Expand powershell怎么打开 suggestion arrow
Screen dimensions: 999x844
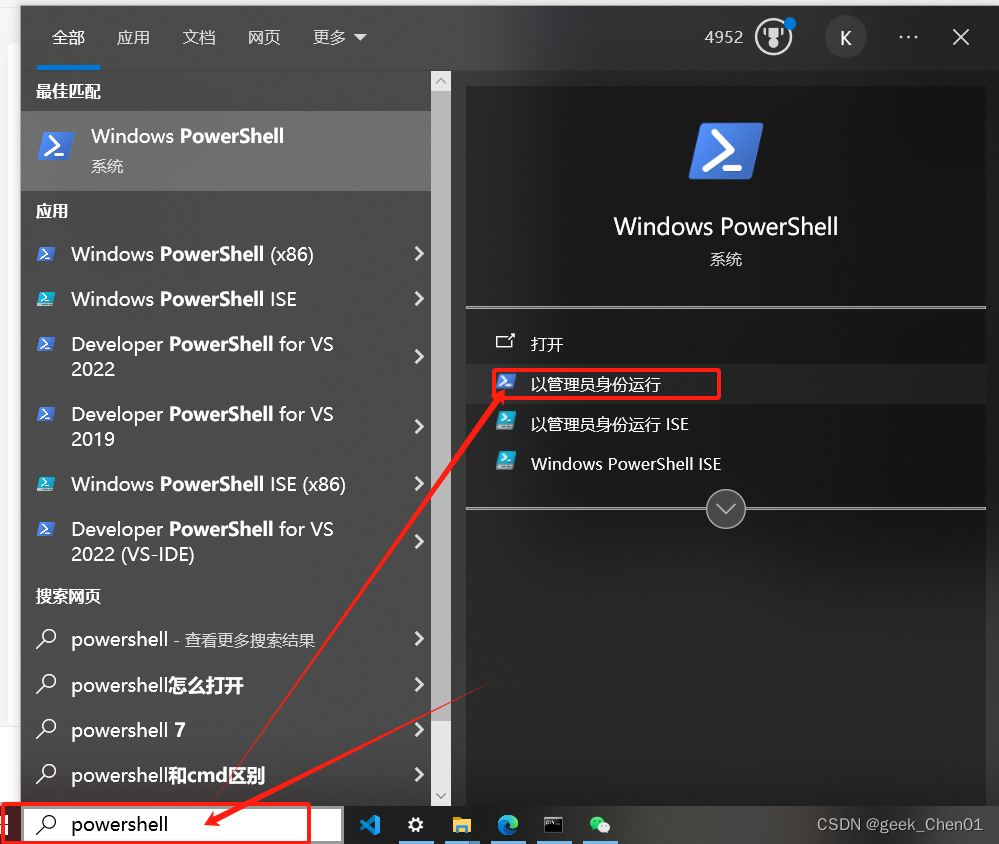(419, 684)
